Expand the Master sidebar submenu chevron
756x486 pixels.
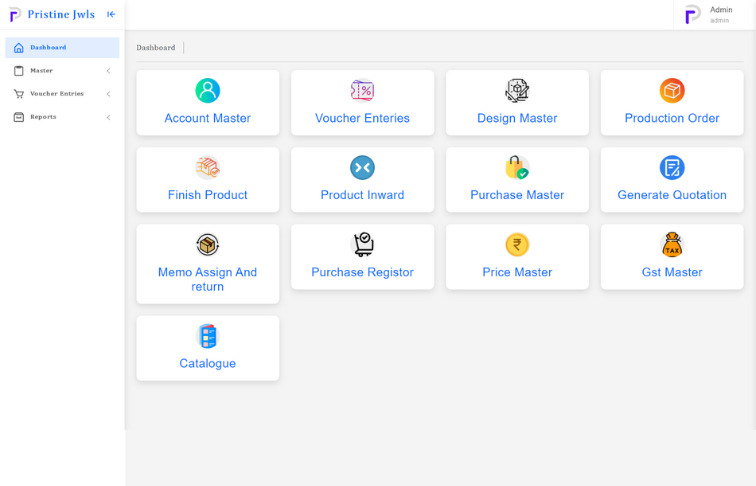coord(108,71)
